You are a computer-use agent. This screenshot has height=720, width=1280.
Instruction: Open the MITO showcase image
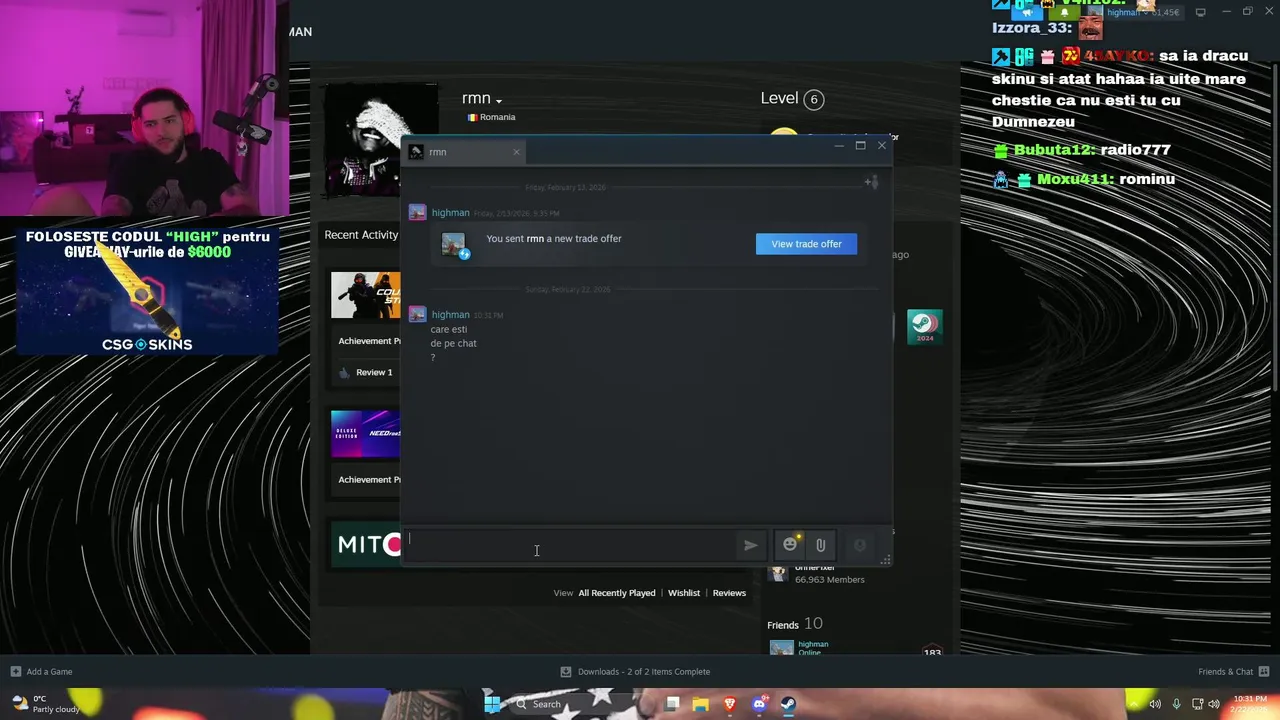[x=366, y=544]
